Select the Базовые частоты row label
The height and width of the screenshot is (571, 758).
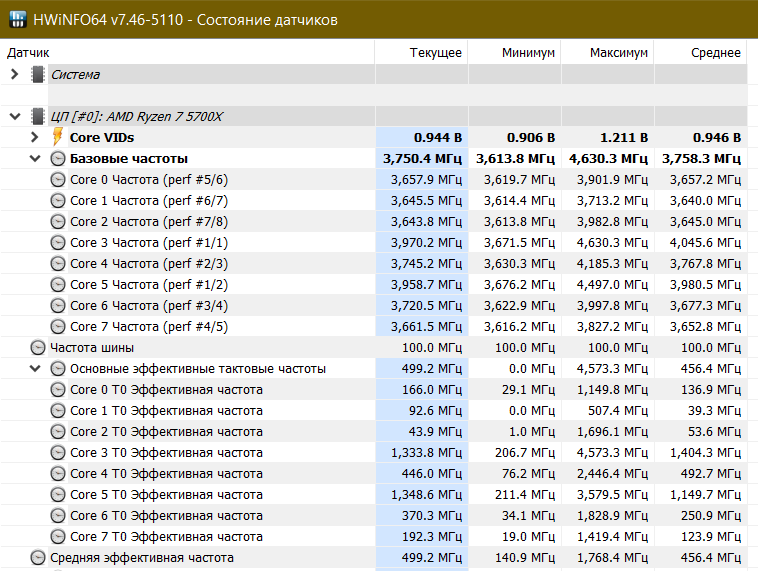(129, 159)
